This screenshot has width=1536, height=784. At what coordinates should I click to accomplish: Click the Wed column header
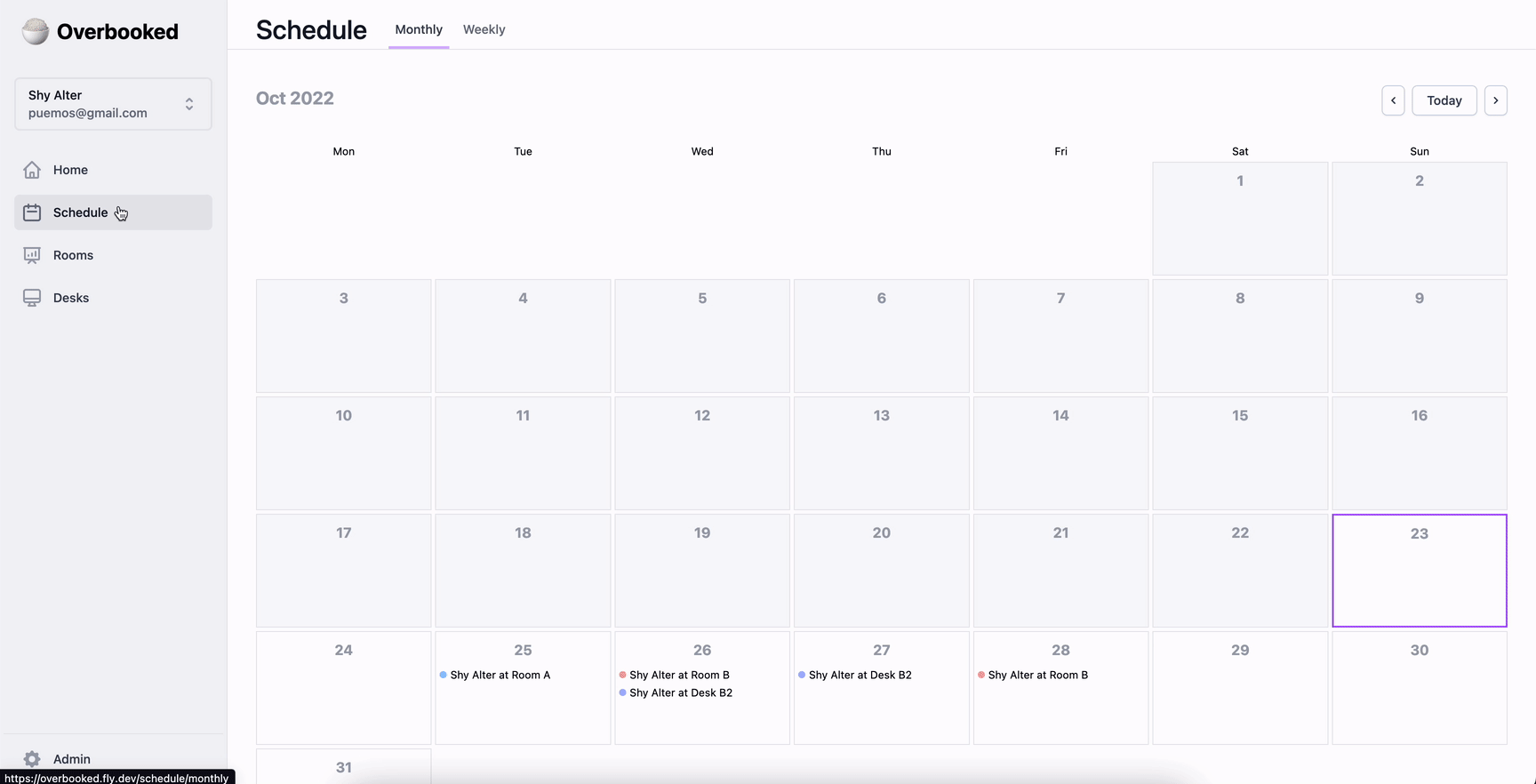coord(702,151)
